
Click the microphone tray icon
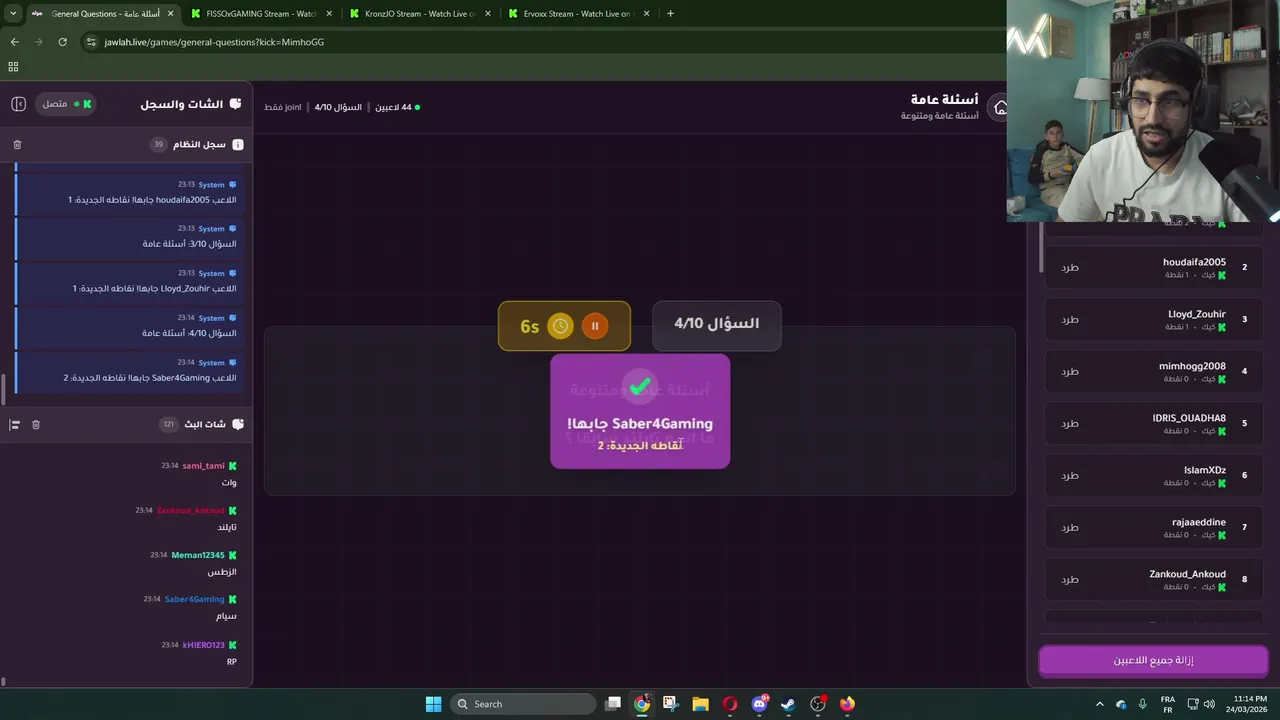pyautogui.click(x=1142, y=704)
